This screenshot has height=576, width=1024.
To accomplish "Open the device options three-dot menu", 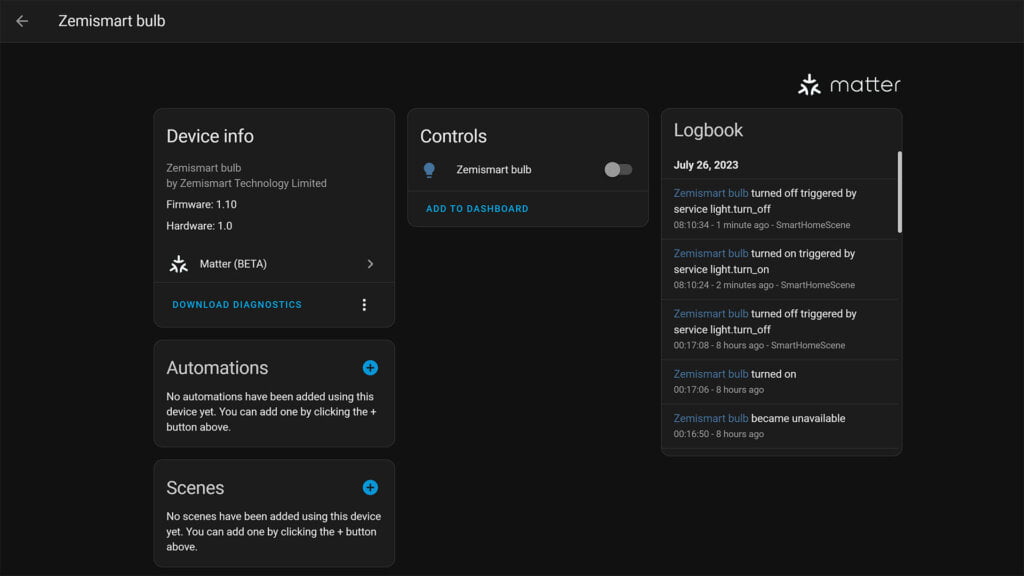I will tap(364, 305).
